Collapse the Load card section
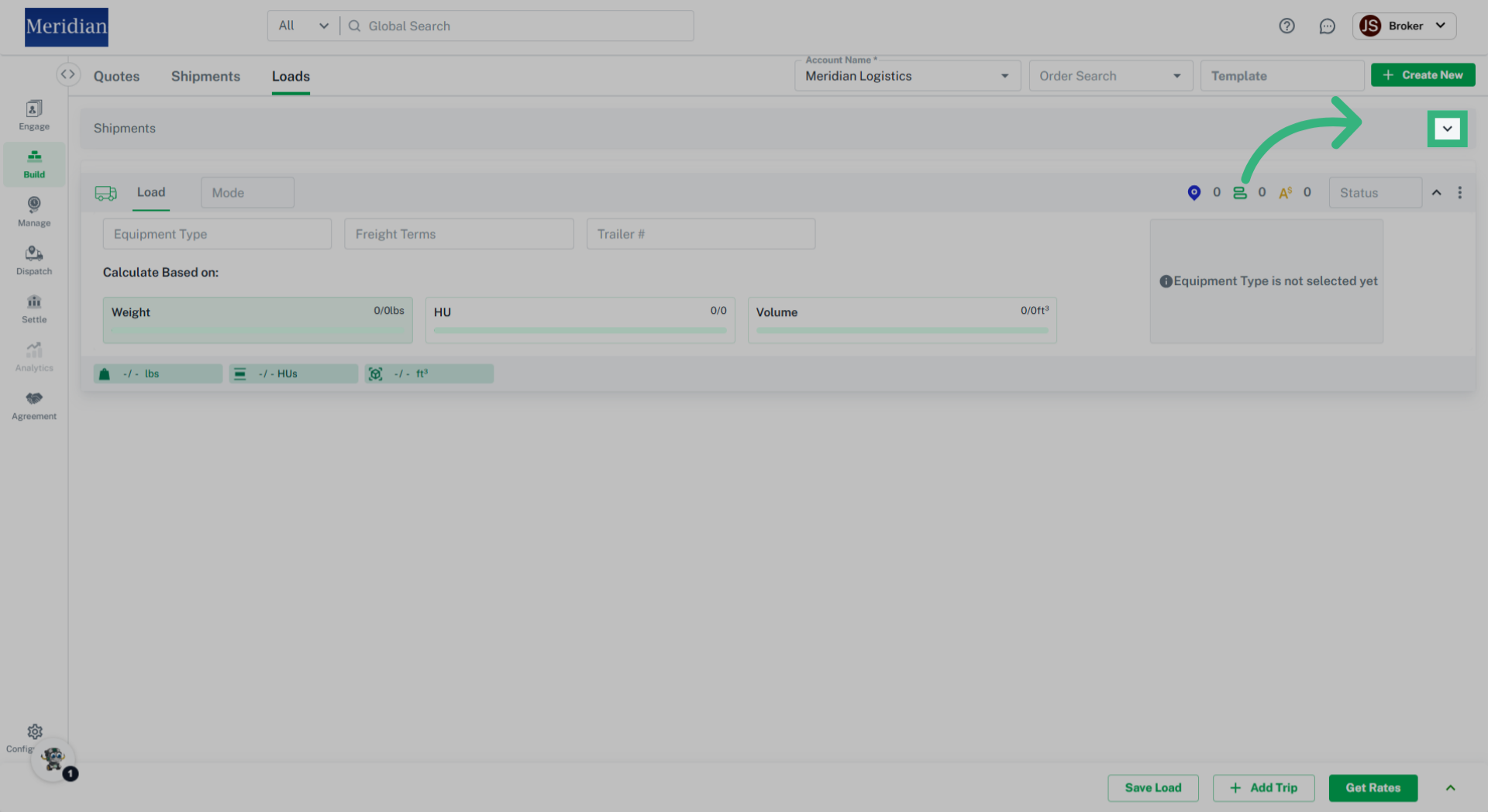Screen dimensions: 1488x812 1437,192
